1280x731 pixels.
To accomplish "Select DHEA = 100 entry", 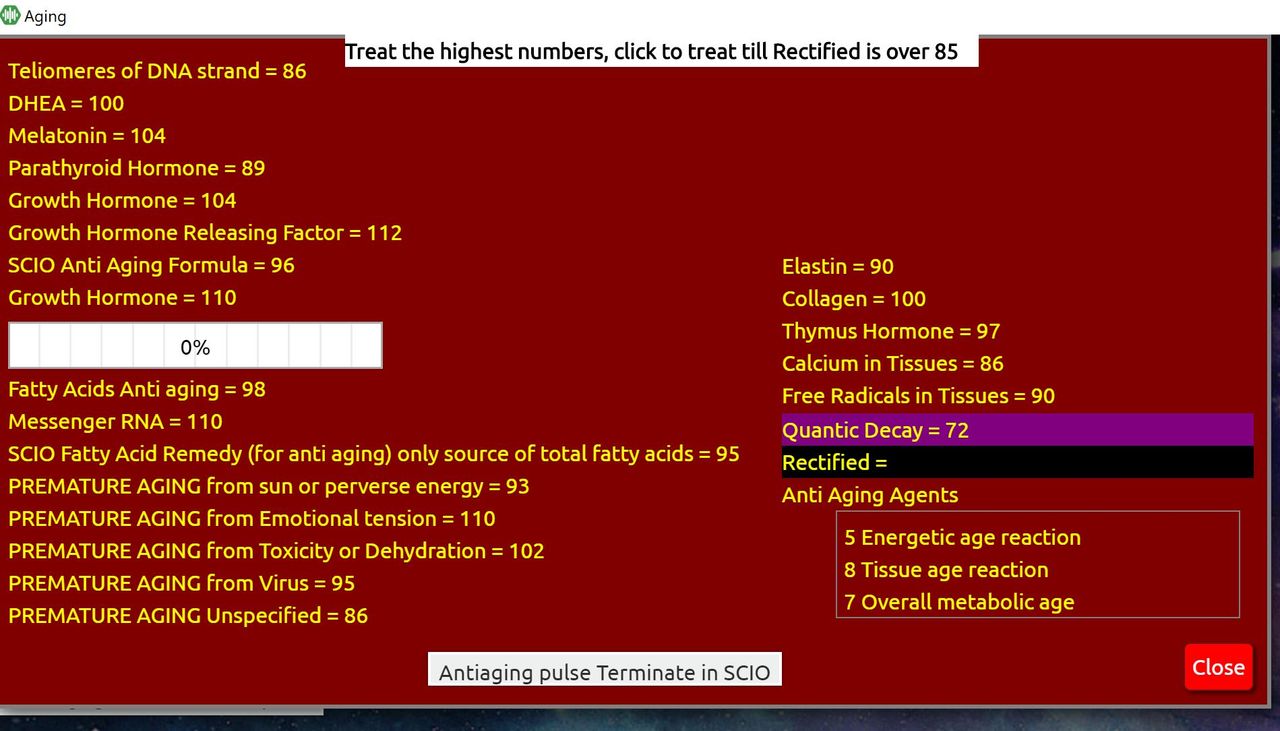I will click(x=66, y=103).
